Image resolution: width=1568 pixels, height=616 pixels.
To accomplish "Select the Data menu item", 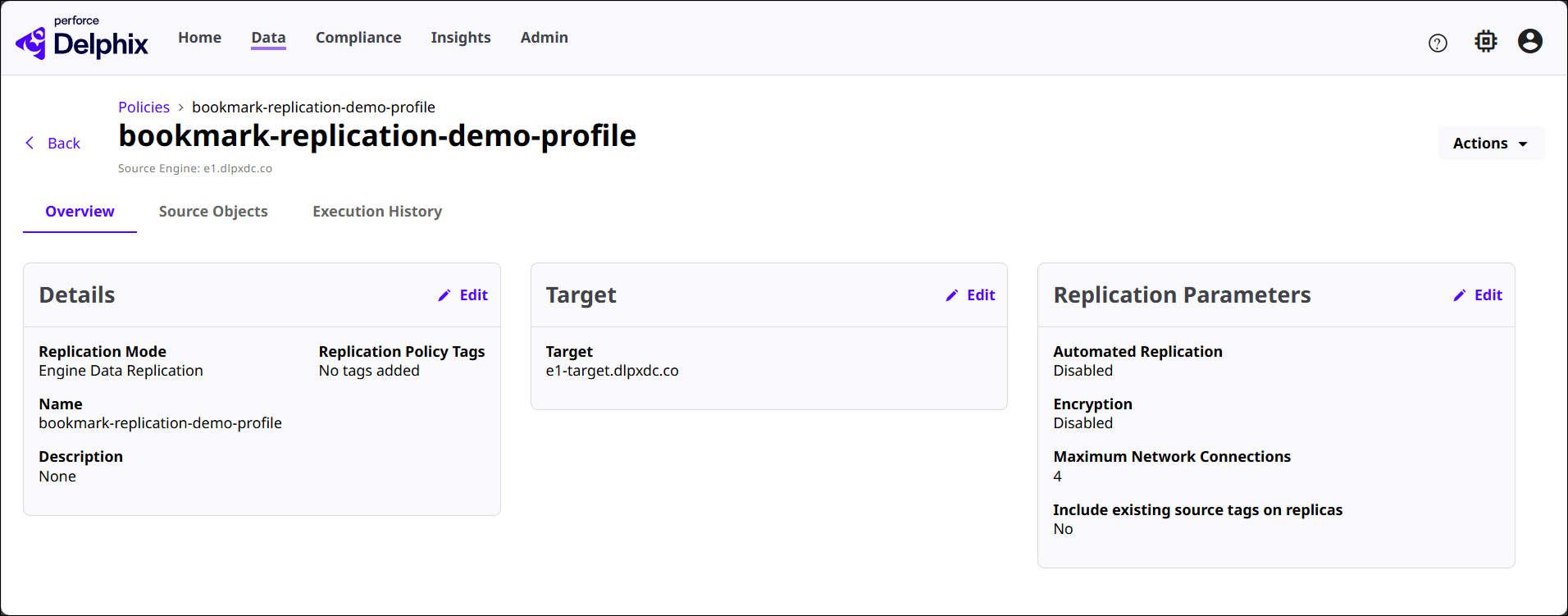I will coord(268,38).
